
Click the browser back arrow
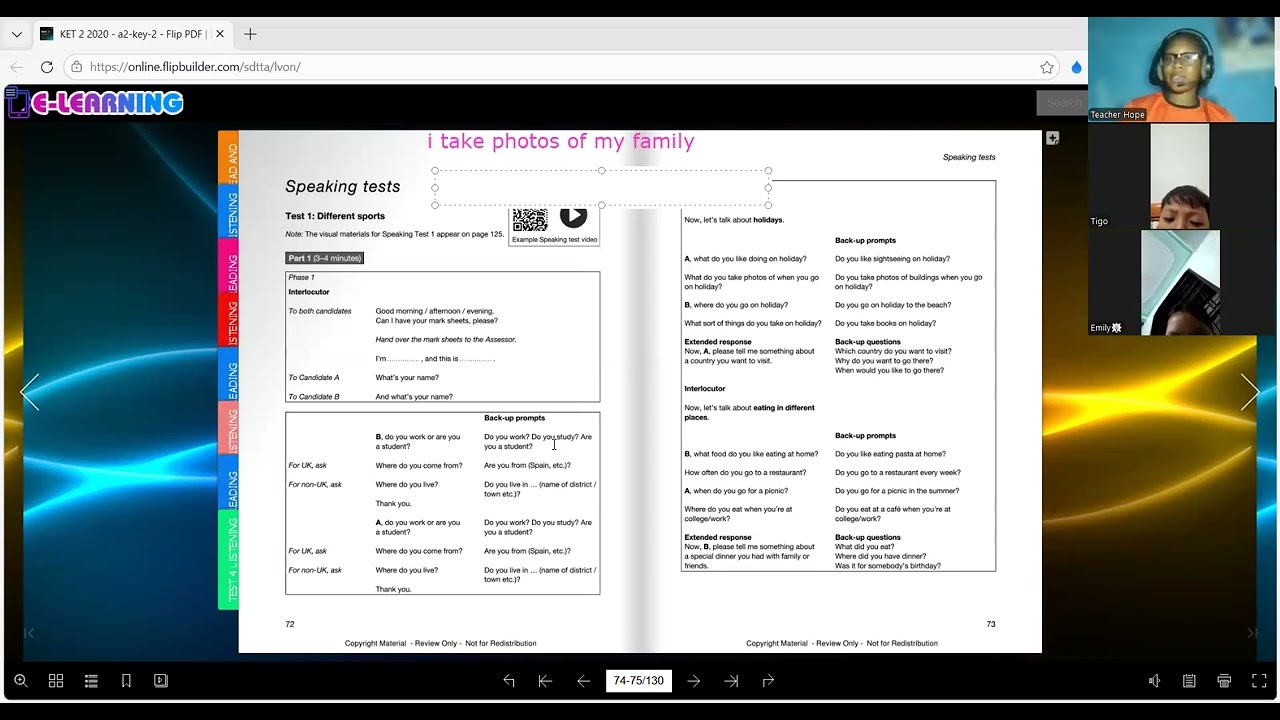click(x=17, y=67)
